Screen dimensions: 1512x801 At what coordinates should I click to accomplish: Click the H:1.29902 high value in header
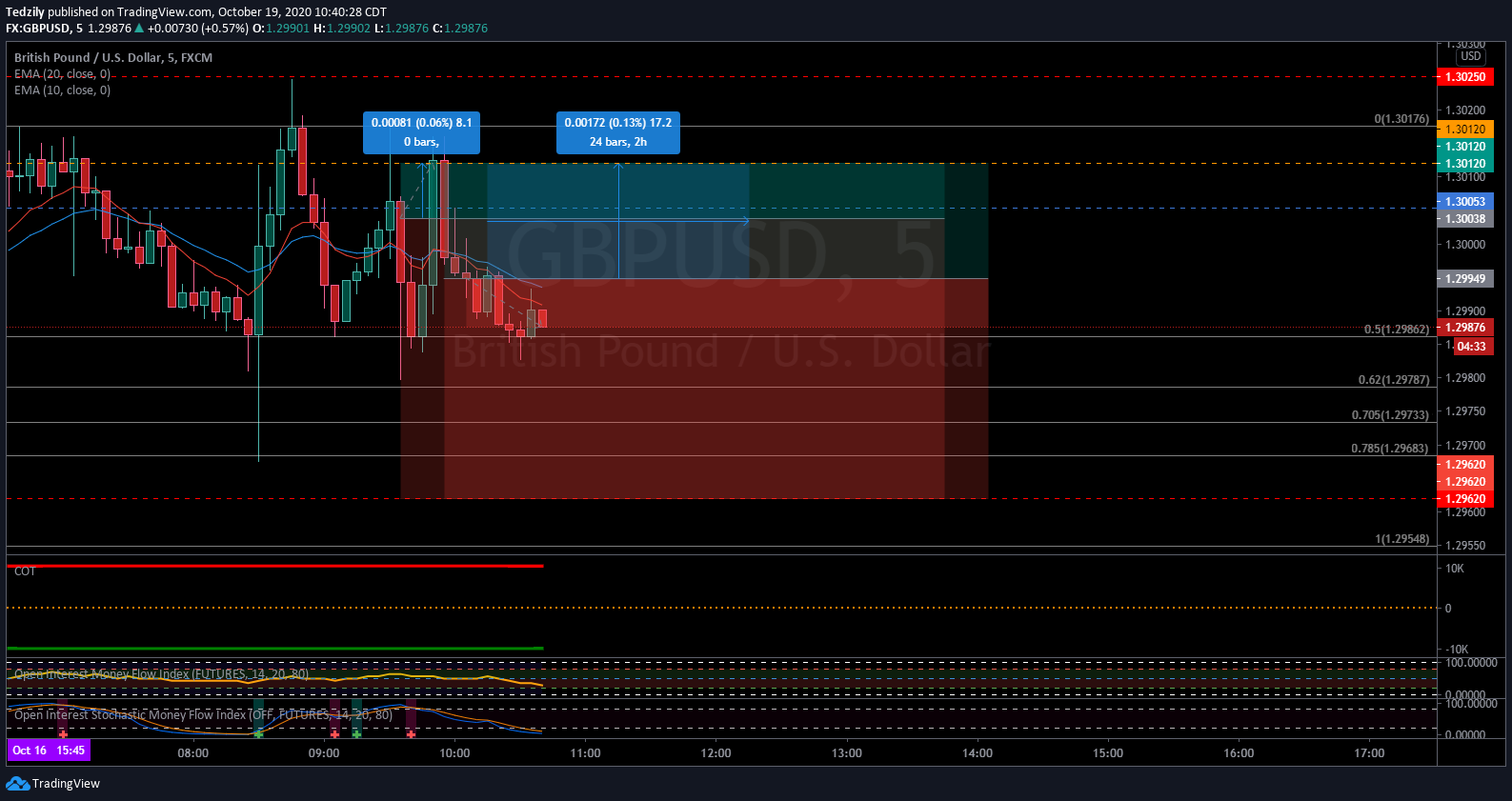click(x=342, y=29)
